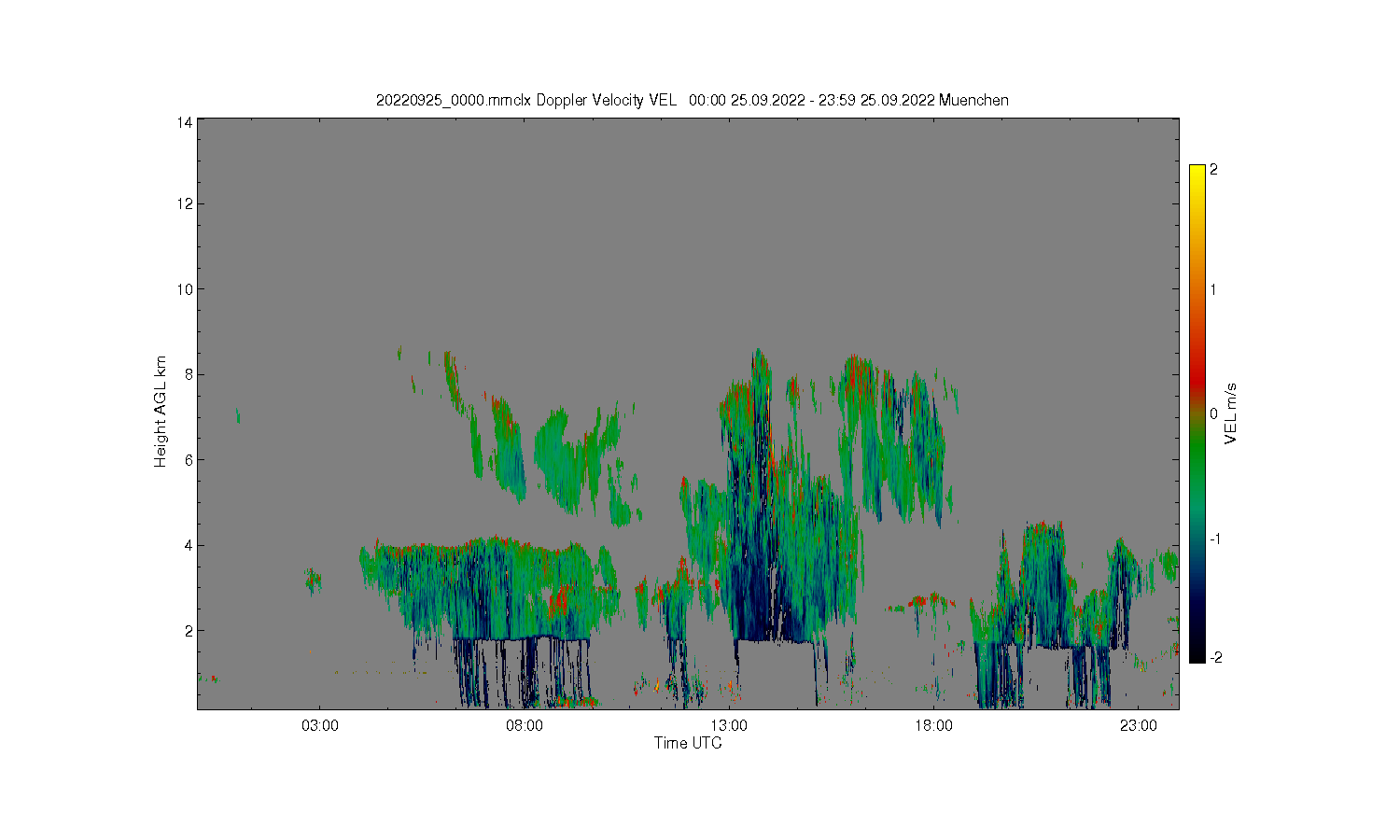This screenshot has height=840, width=1400.
Task: Click the colorbar label -1
Action: pos(1215,539)
